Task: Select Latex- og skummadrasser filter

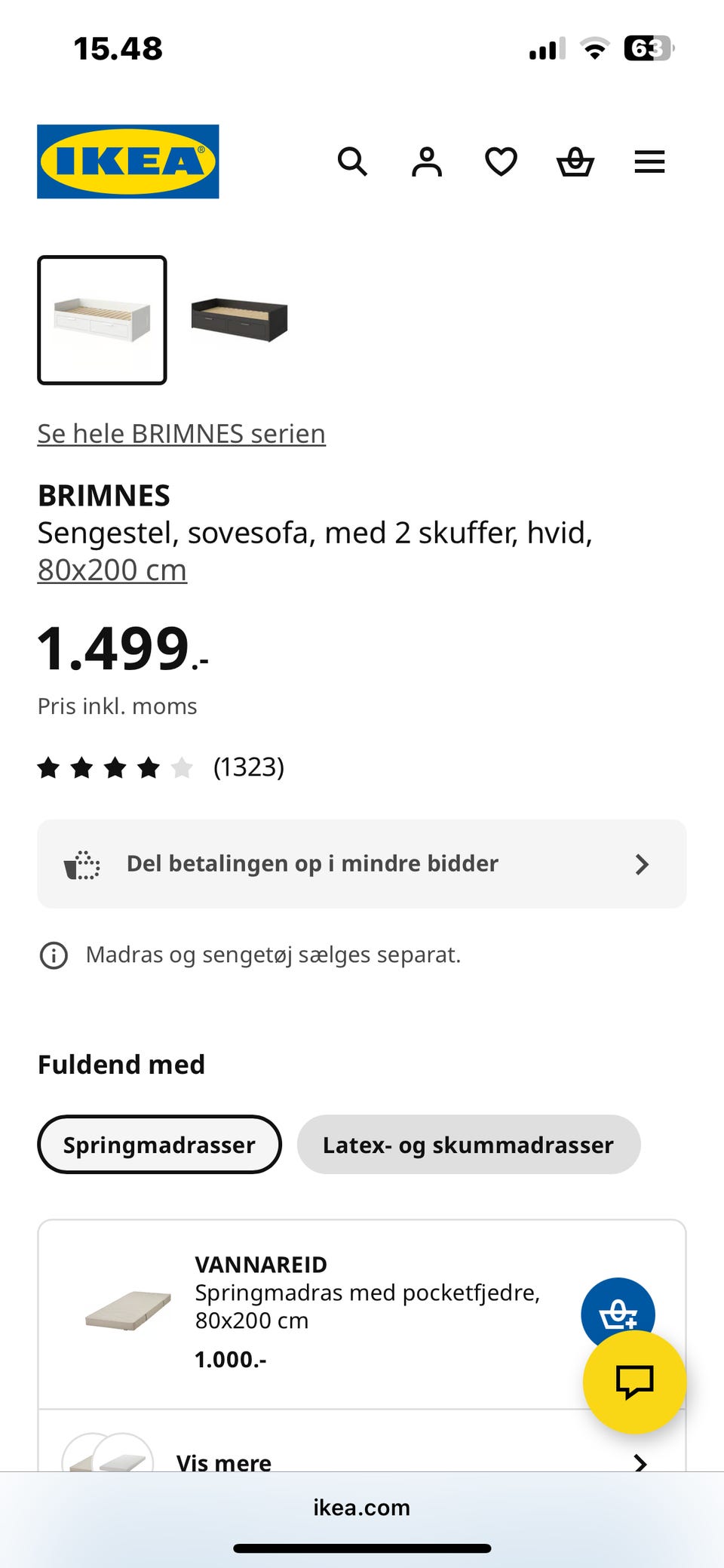Action: click(x=468, y=1145)
